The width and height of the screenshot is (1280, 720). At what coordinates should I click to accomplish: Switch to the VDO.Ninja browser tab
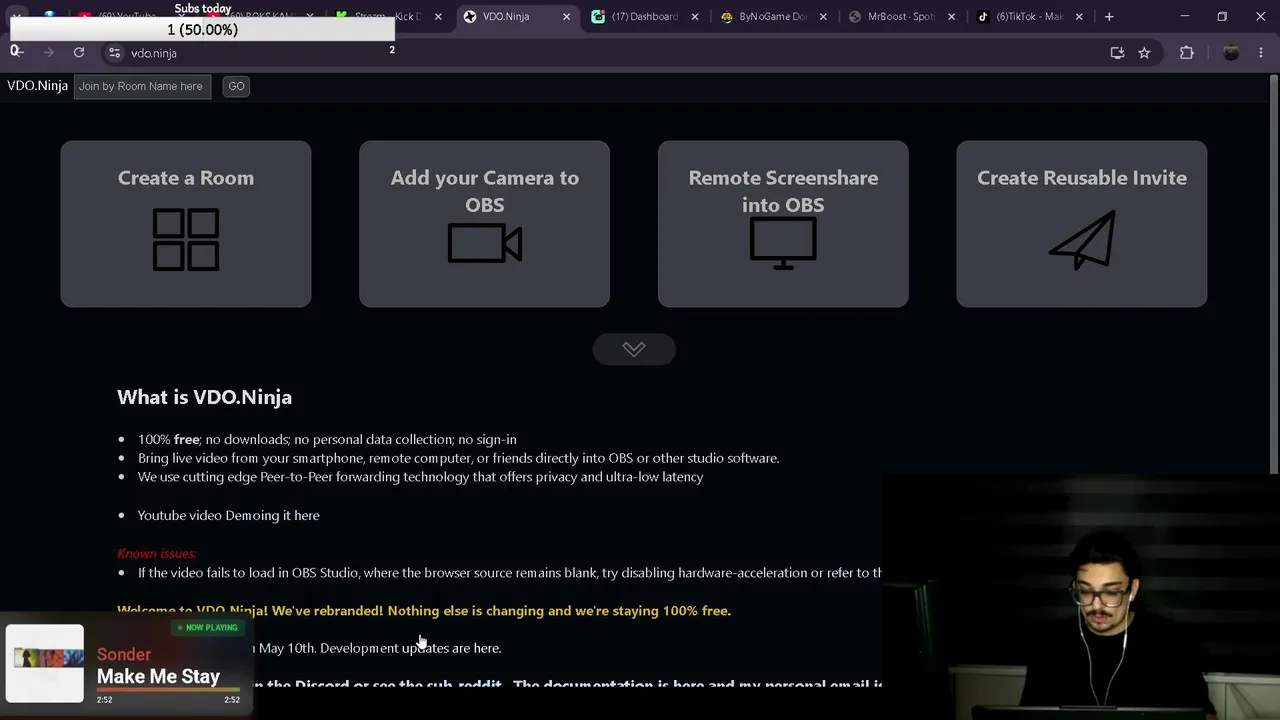tap(517, 17)
